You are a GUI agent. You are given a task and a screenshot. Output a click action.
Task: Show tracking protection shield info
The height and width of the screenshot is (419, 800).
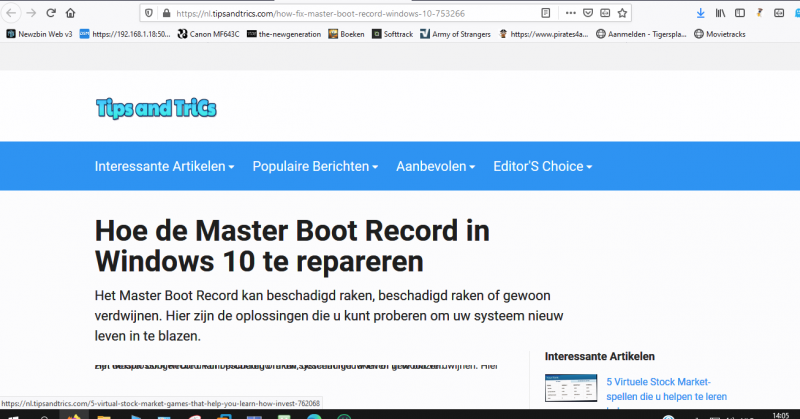[x=149, y=13]
